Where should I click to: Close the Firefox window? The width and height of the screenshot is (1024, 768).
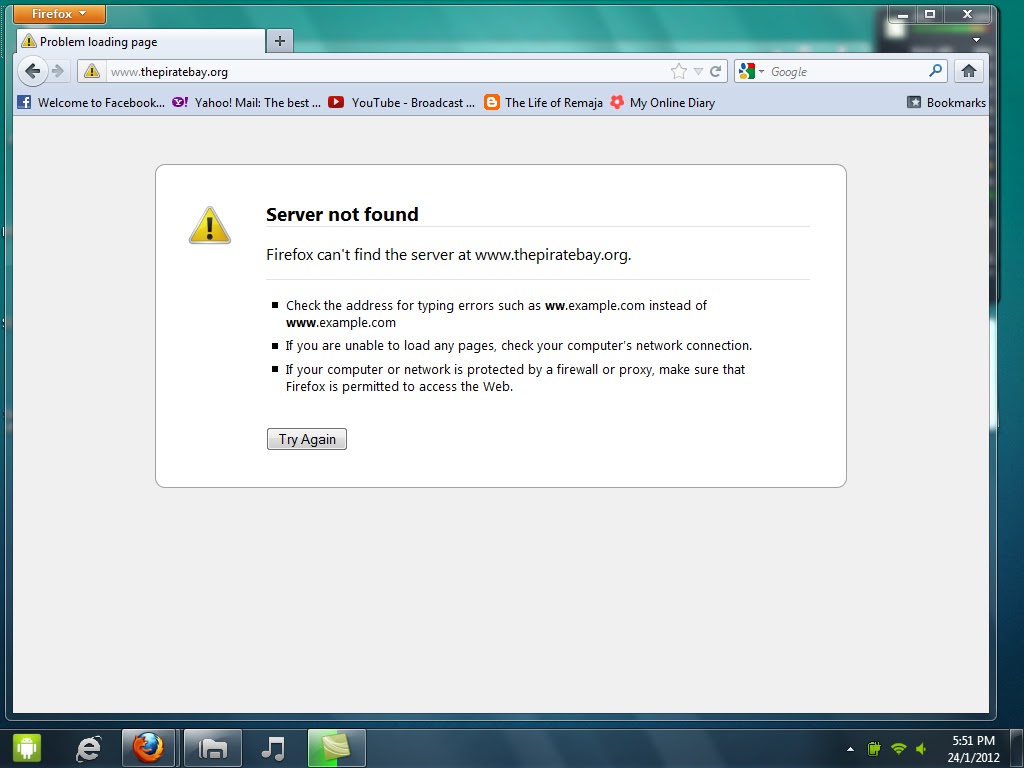968,14
